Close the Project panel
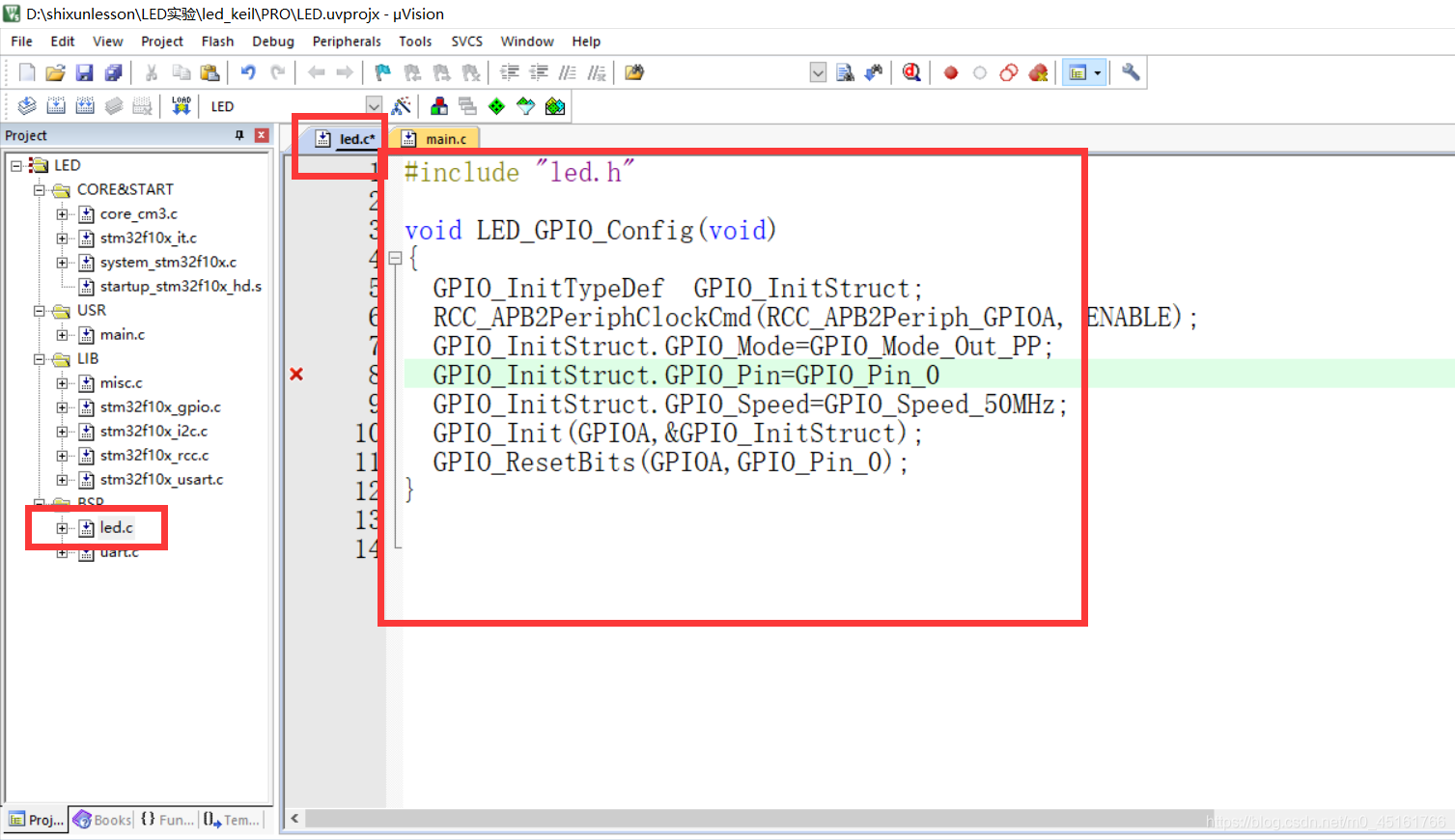Viewport: 1455px width, 840px height. coord(261,135)
